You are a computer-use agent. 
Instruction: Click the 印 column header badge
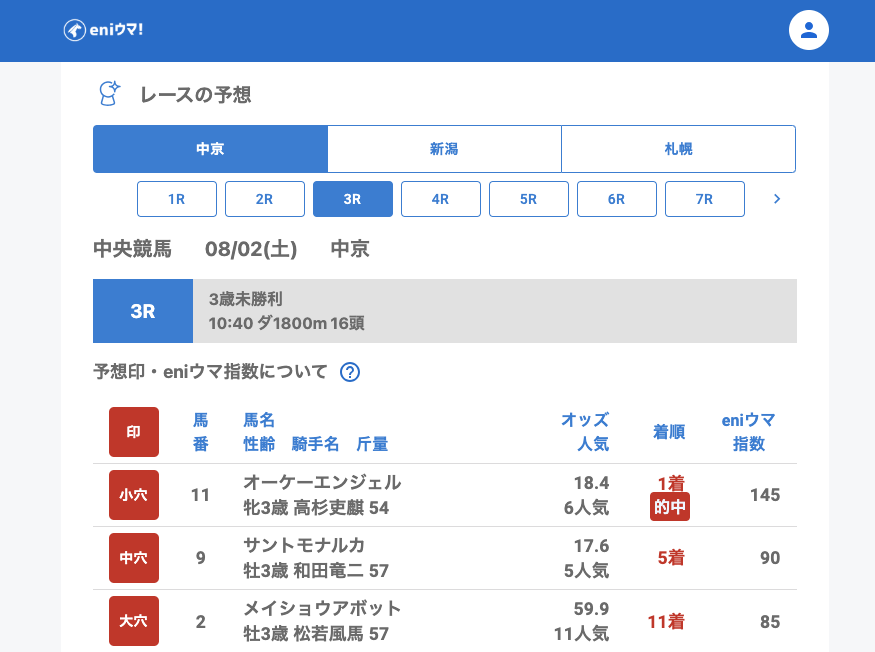tap(134, 432)
